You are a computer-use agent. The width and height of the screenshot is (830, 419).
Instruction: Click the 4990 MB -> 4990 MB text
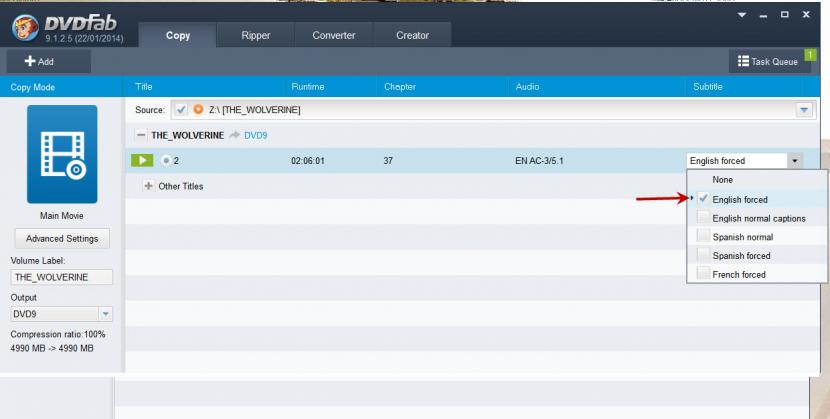pyautogui.click(x=52, y=348)
